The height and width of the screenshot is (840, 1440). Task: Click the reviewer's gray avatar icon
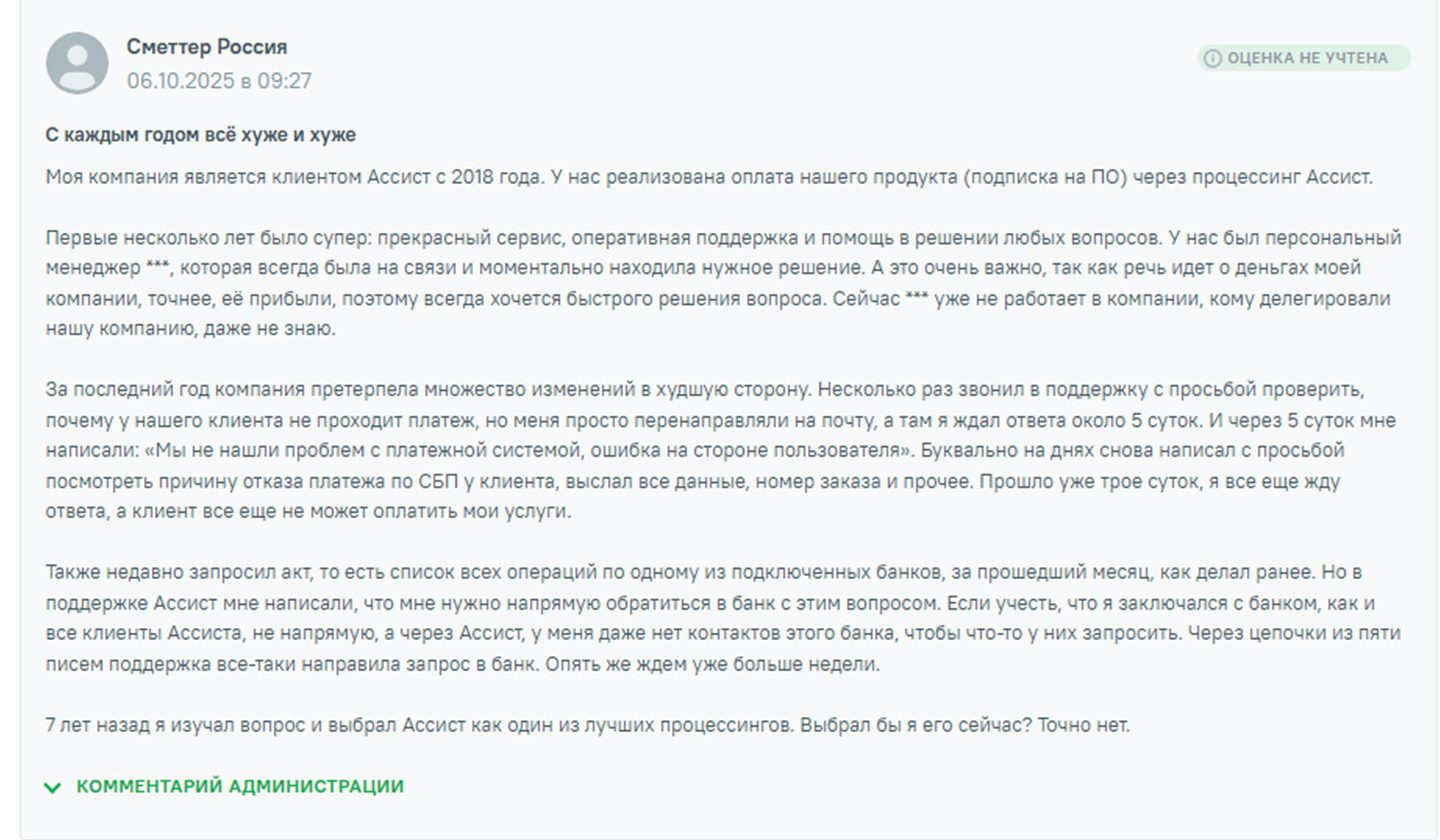click(77, 63)
